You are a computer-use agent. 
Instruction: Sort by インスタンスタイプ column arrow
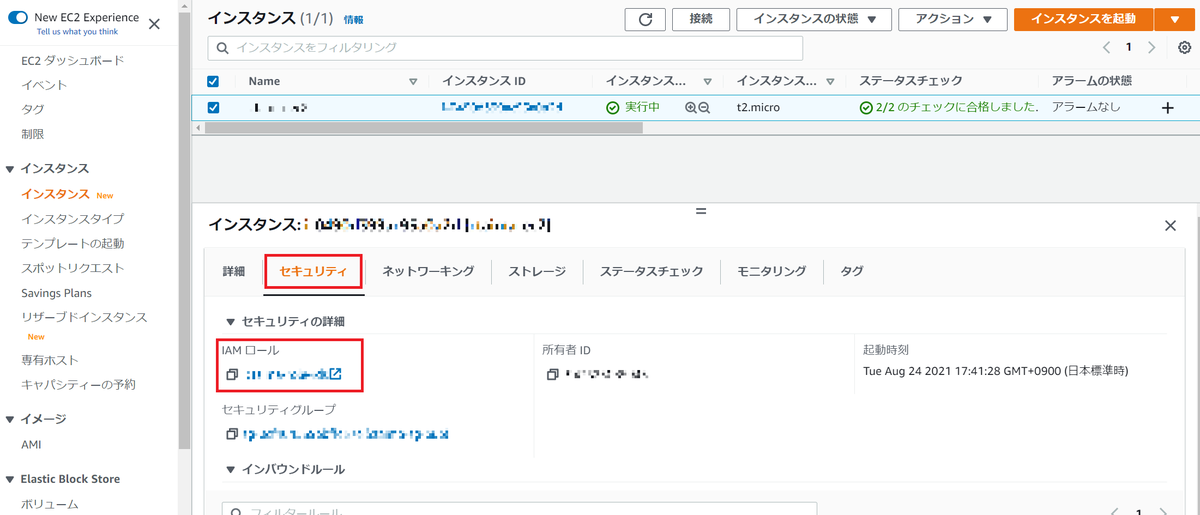click(831, 81)
